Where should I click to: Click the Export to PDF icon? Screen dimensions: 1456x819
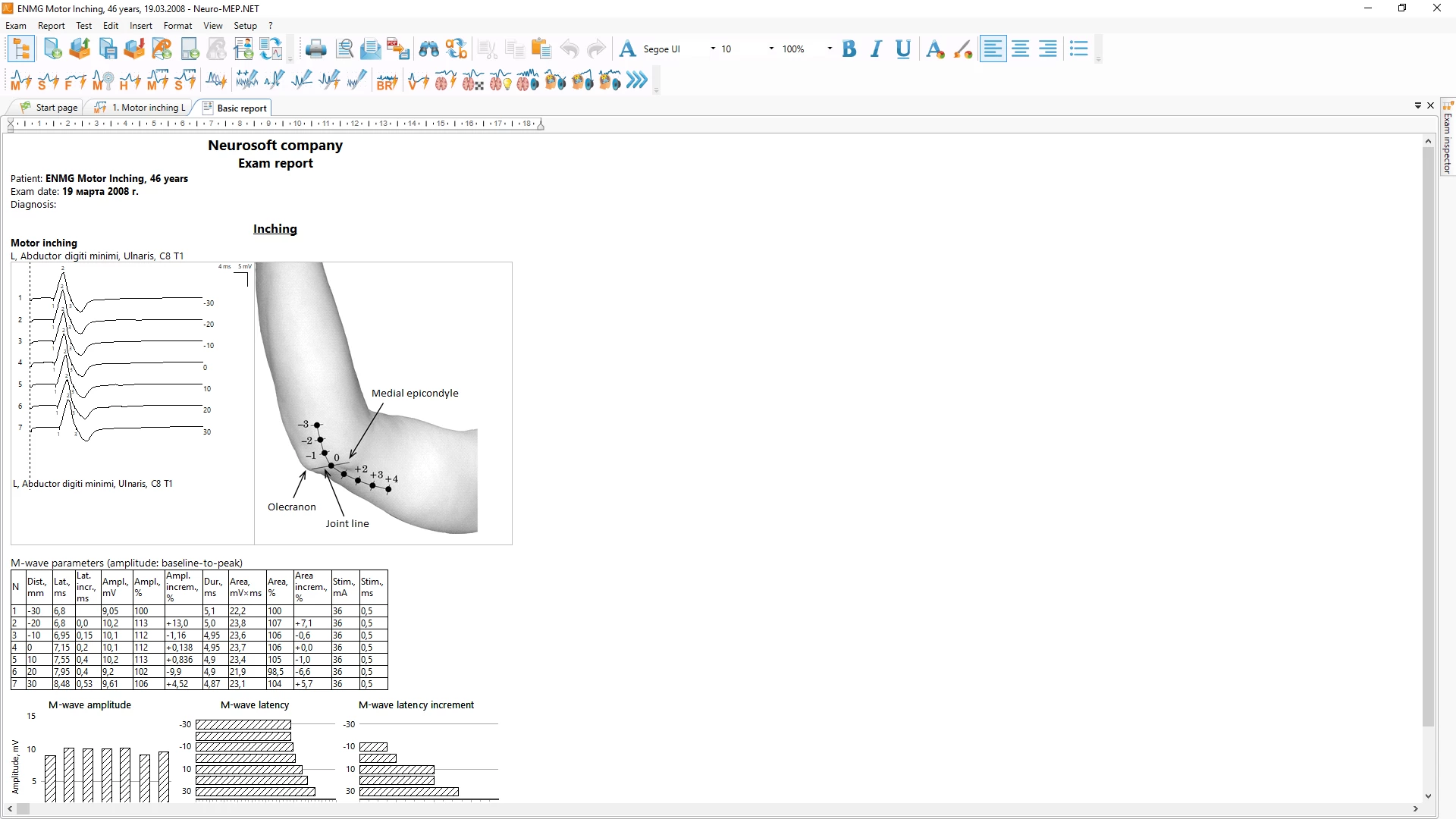pos(398,49)
